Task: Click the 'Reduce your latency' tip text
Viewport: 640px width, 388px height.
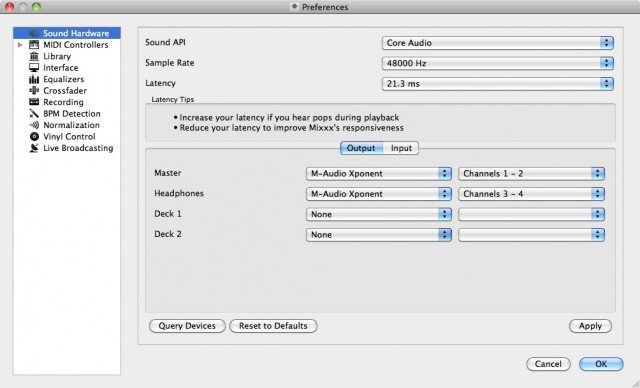Action: tap(291, 128)
